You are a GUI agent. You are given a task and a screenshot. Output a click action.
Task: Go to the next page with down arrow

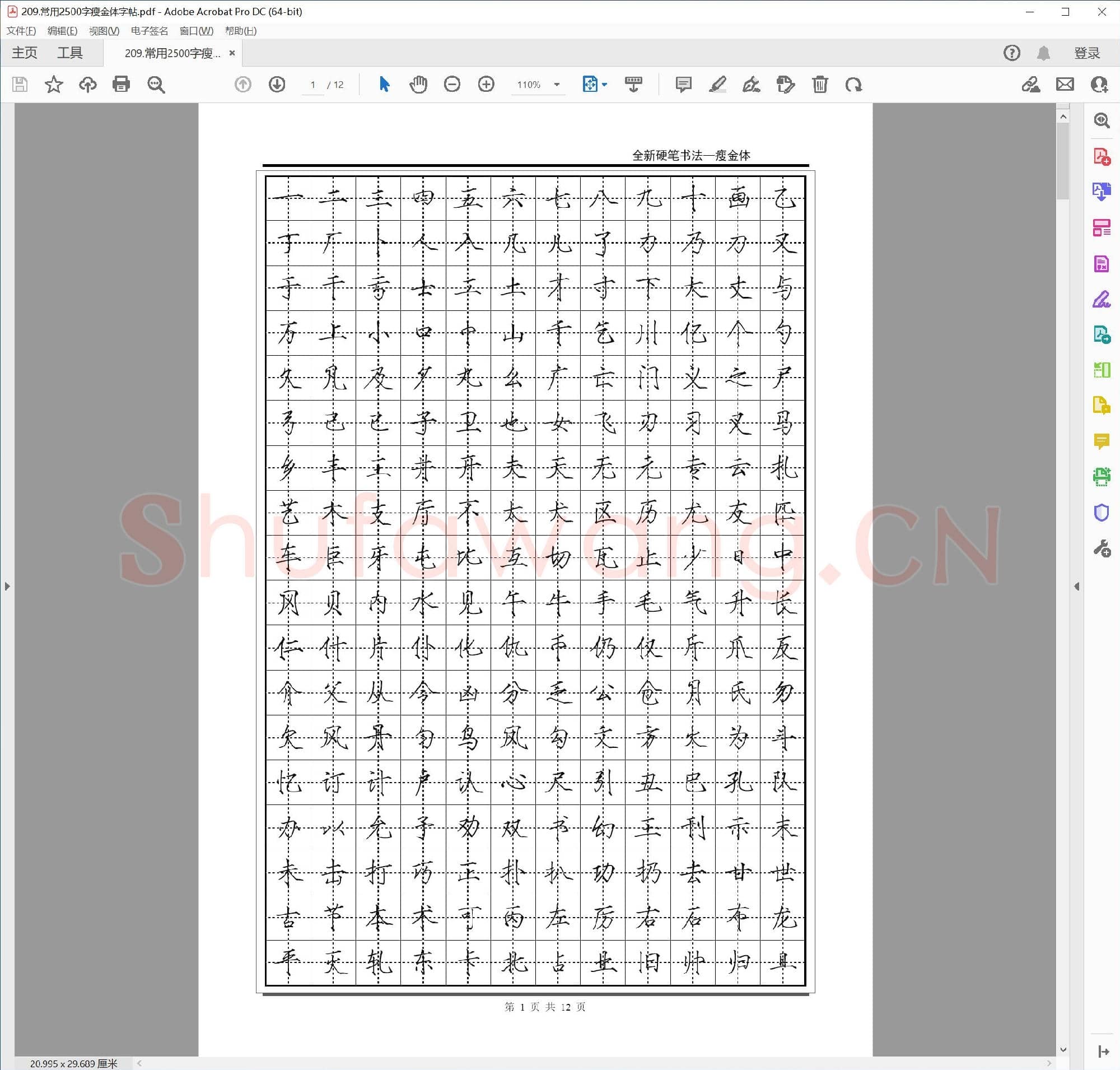pyautogui.click(x=277, y=85)
